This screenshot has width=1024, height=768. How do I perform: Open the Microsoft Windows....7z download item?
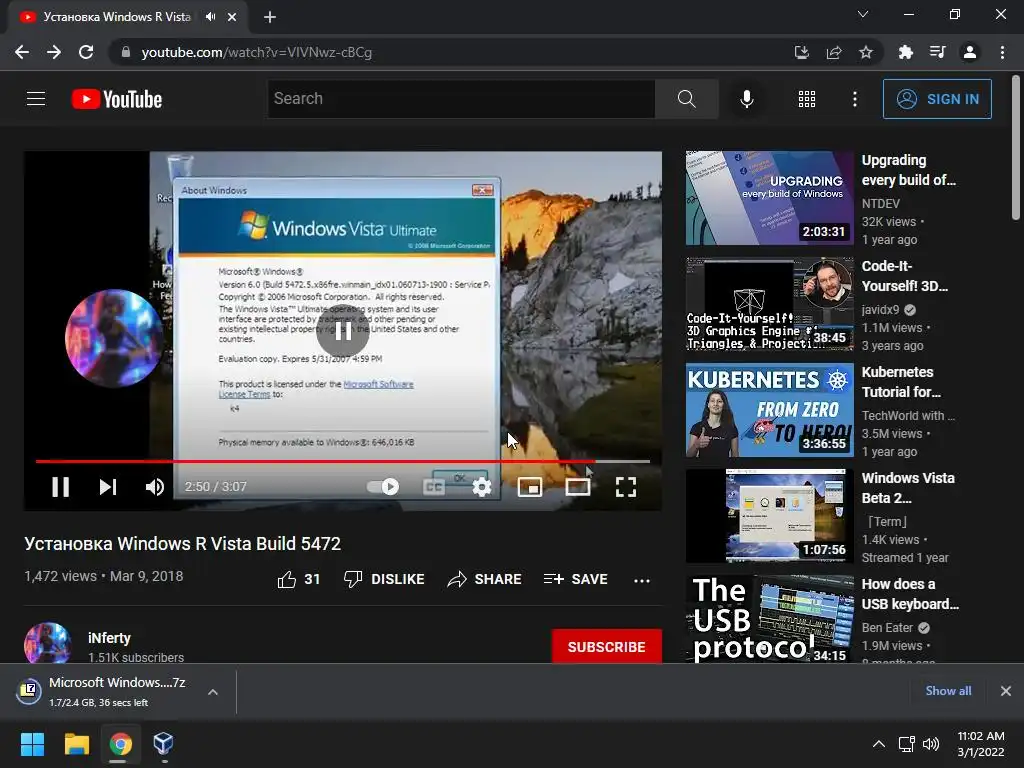tap(104, 692)
